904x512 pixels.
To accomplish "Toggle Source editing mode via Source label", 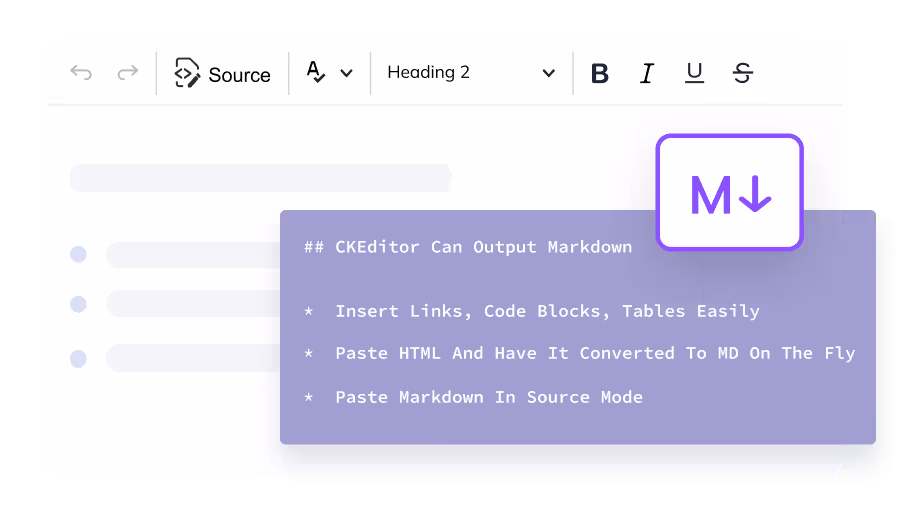I will 239,75.
